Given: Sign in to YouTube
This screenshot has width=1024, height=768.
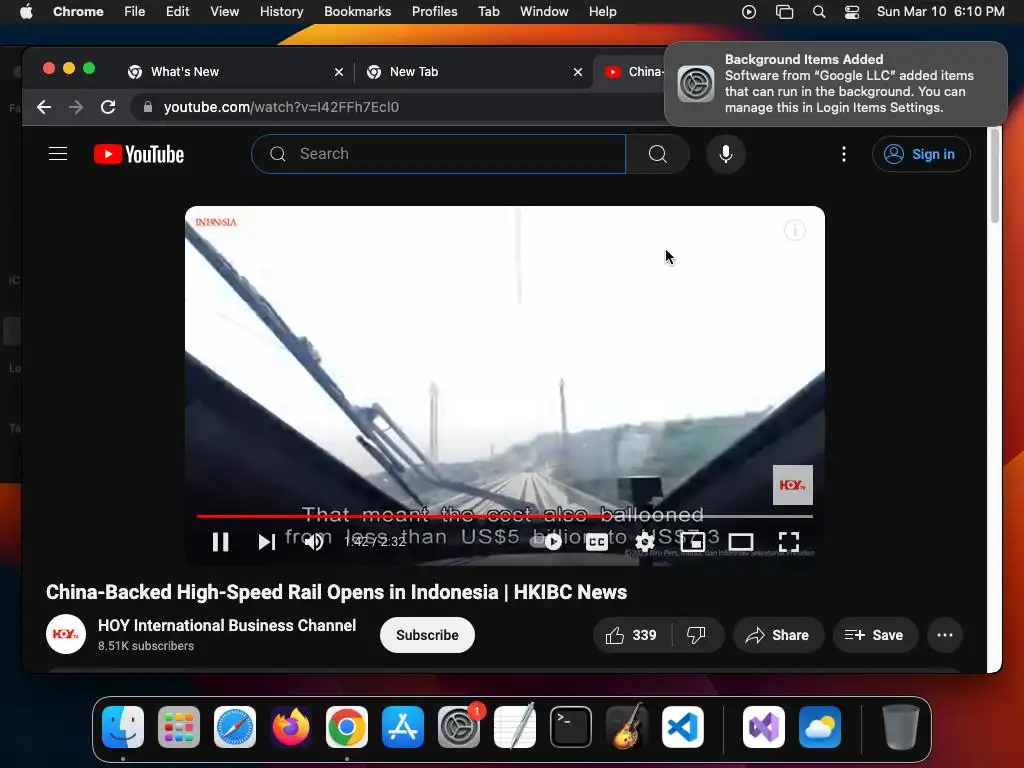Looking at the screenshot, I should (921, 154).
